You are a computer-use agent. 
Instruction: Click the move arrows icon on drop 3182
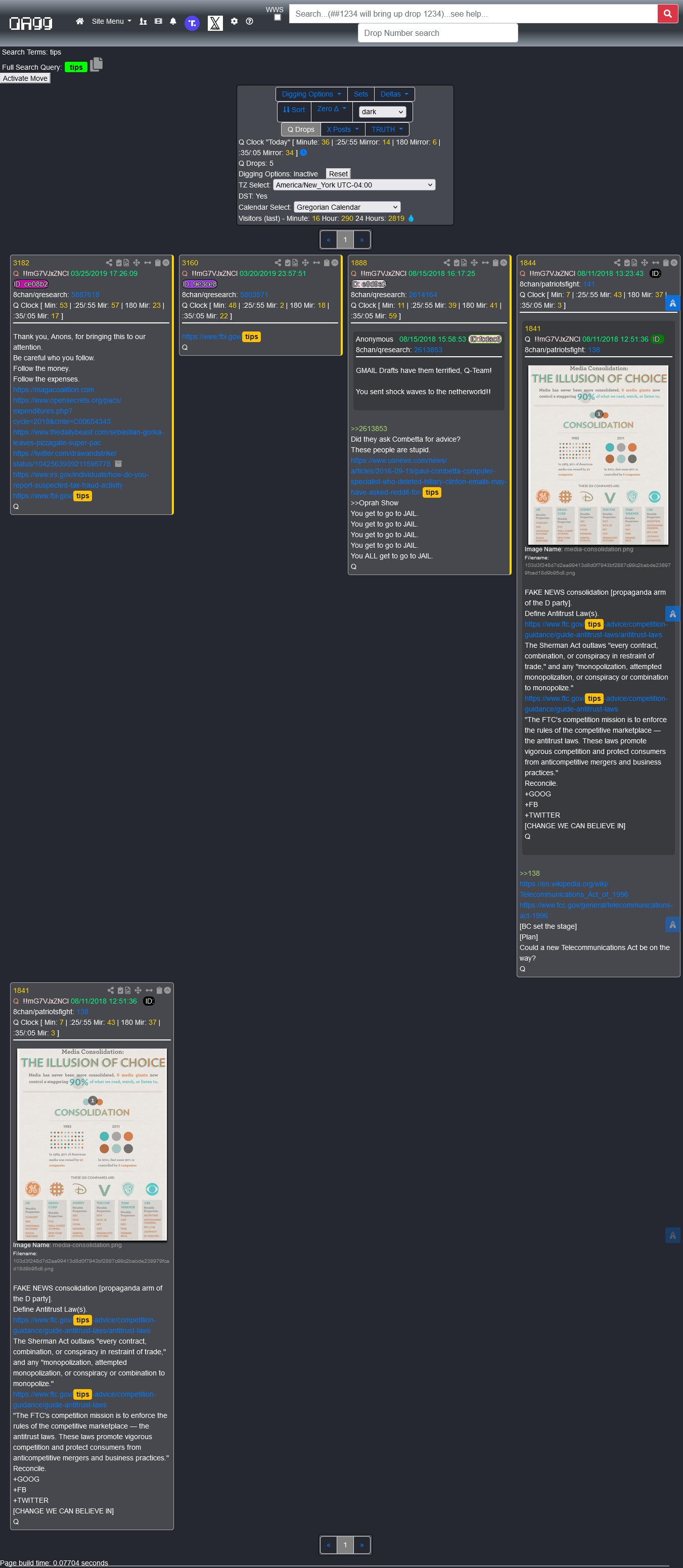(x=136, y=263)
